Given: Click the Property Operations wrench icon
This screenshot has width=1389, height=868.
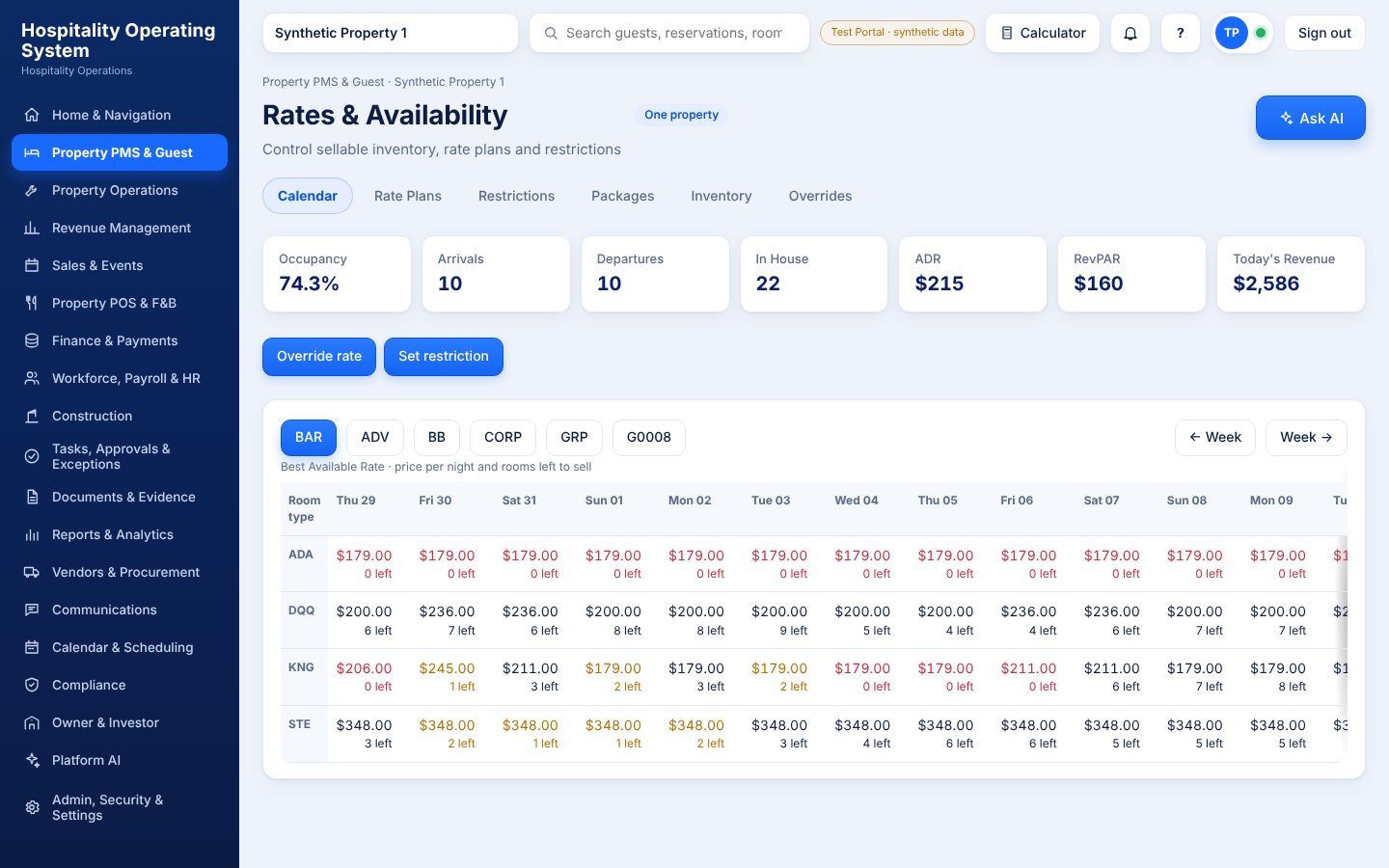Looking at the screenshot, I should coord(32,190).
